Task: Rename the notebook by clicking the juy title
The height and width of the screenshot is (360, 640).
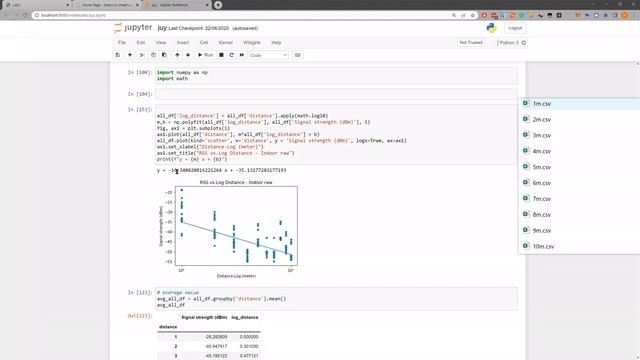Action: 162,28
